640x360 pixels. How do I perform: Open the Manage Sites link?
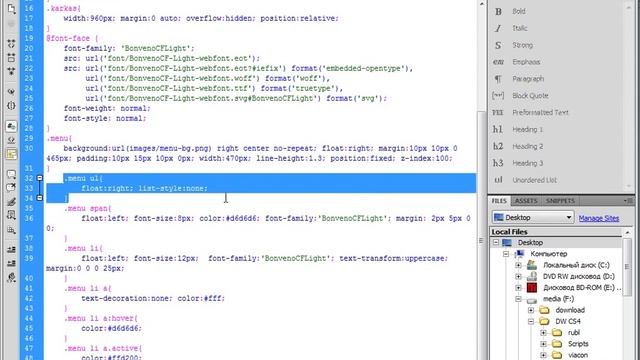pyautogui.click(x=599, y=218)
